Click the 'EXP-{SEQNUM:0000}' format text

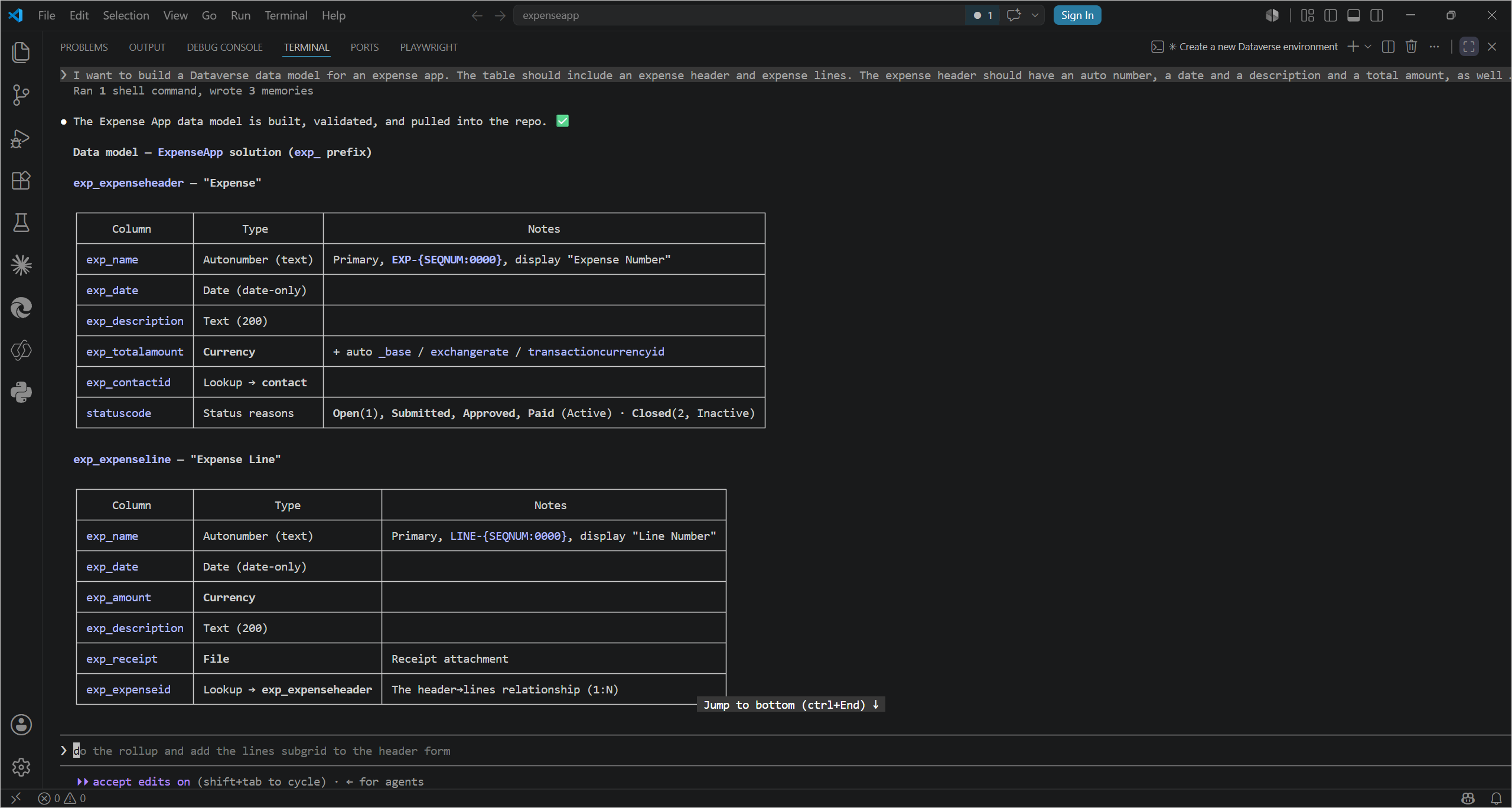(x=446, y=259)
